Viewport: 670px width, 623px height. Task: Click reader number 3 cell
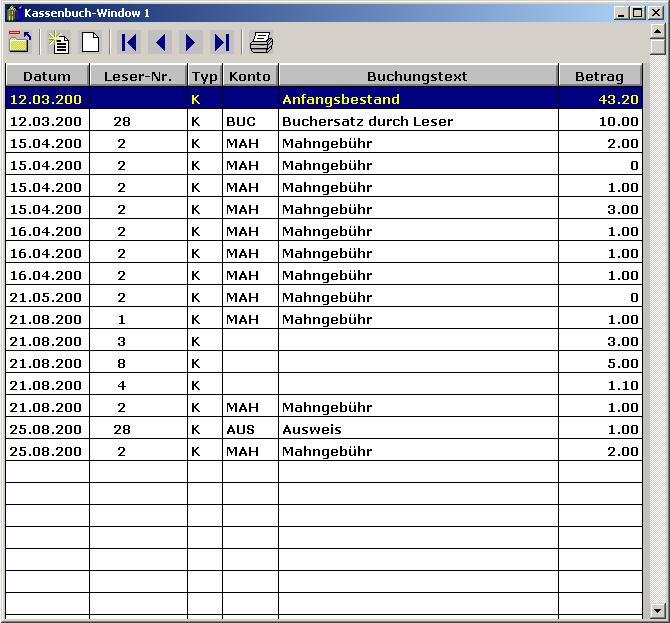pos(138,341)
